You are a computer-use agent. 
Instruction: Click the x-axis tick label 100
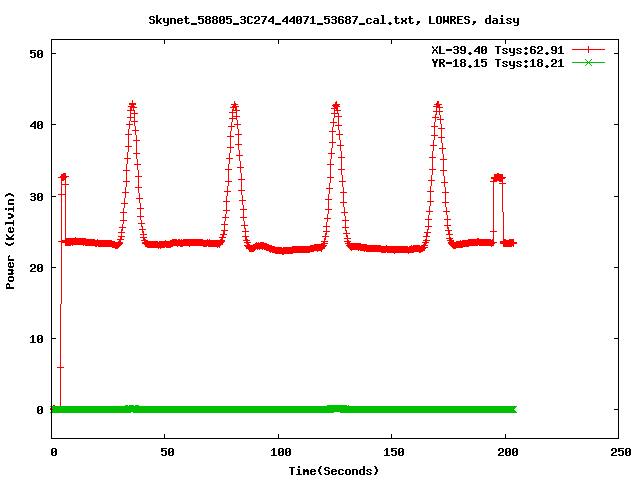(x=280, y=452)
